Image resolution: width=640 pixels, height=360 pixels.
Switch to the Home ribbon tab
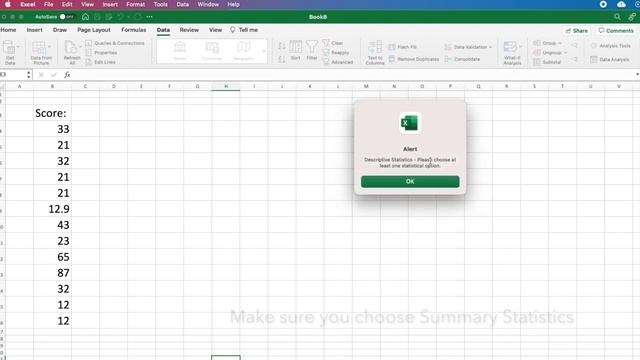[8, 30]
